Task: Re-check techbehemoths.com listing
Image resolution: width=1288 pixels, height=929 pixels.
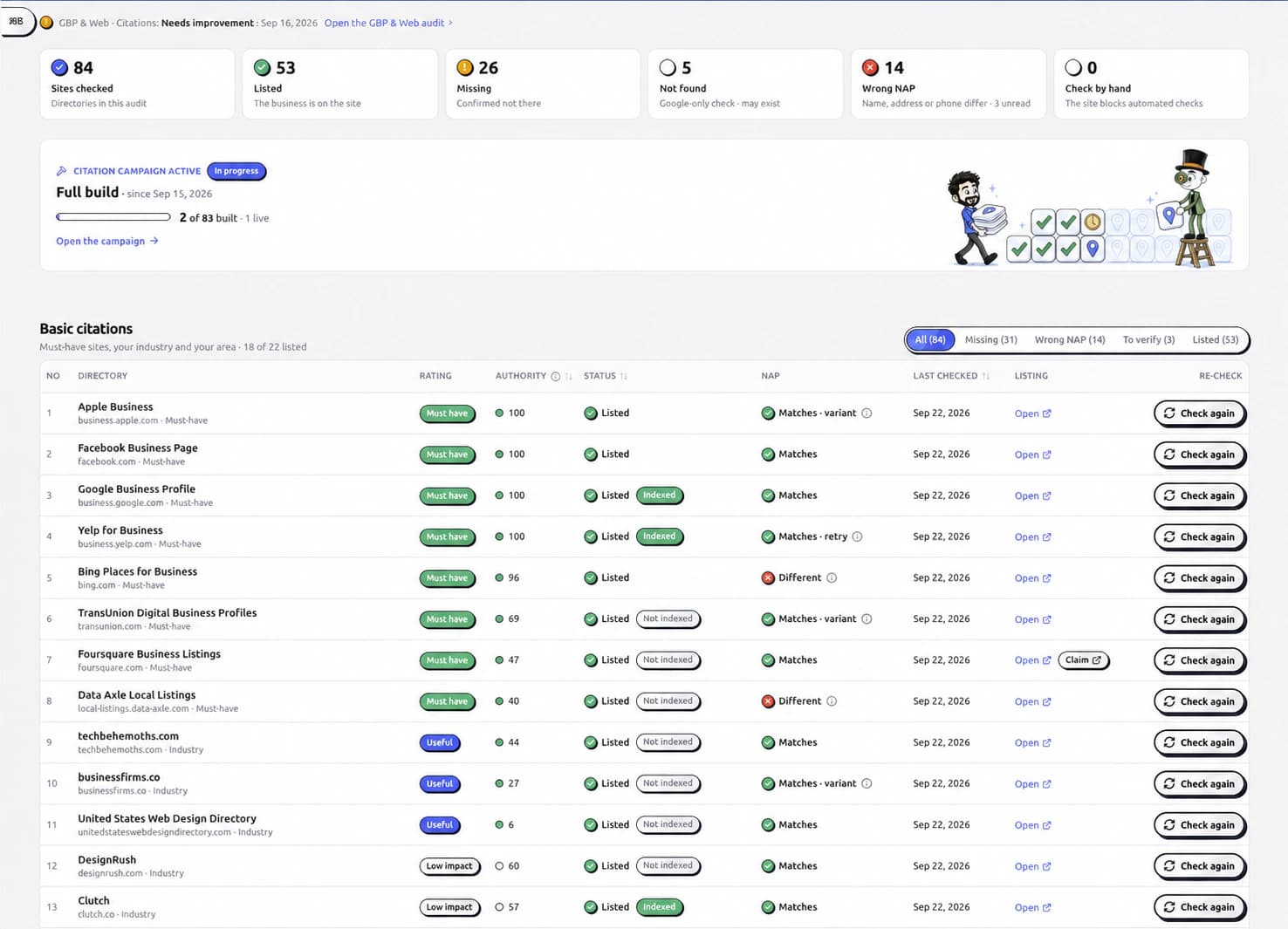Action: (x=1199, y=742)
